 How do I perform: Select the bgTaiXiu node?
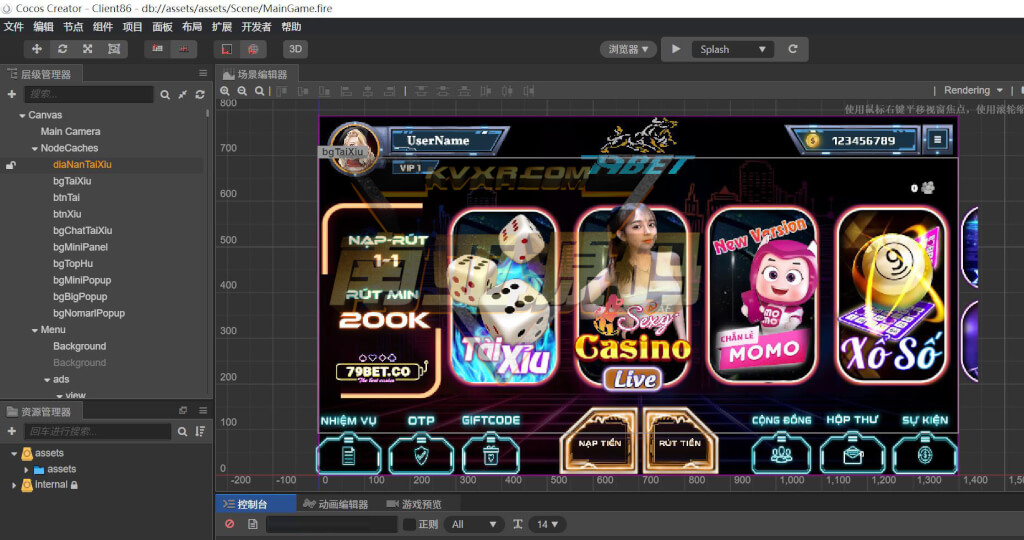72,181
